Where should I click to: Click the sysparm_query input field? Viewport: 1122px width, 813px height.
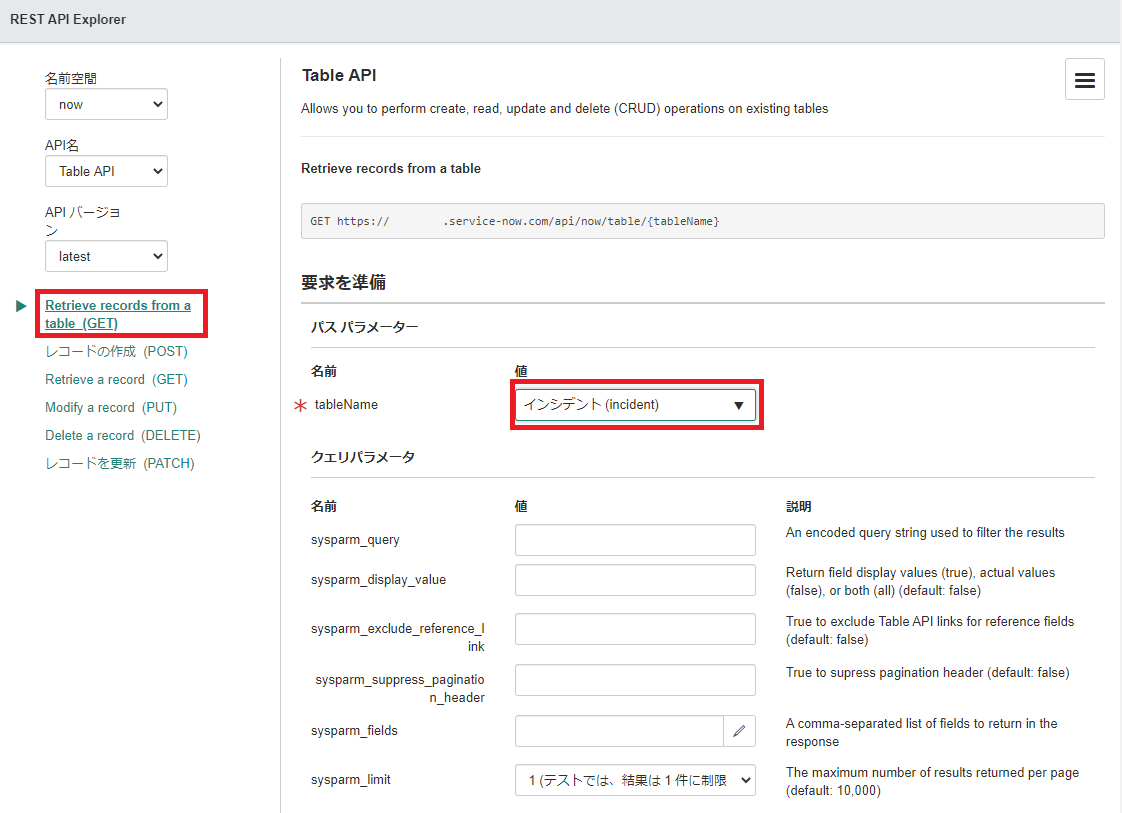[x=635, y=539]
